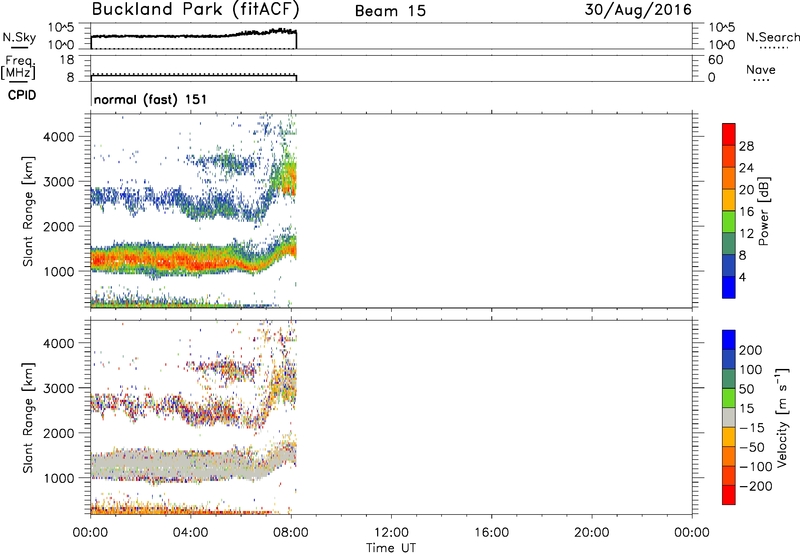Click '4000' on the power panel axis
800x554 pixels.
[x=59, y=137]
